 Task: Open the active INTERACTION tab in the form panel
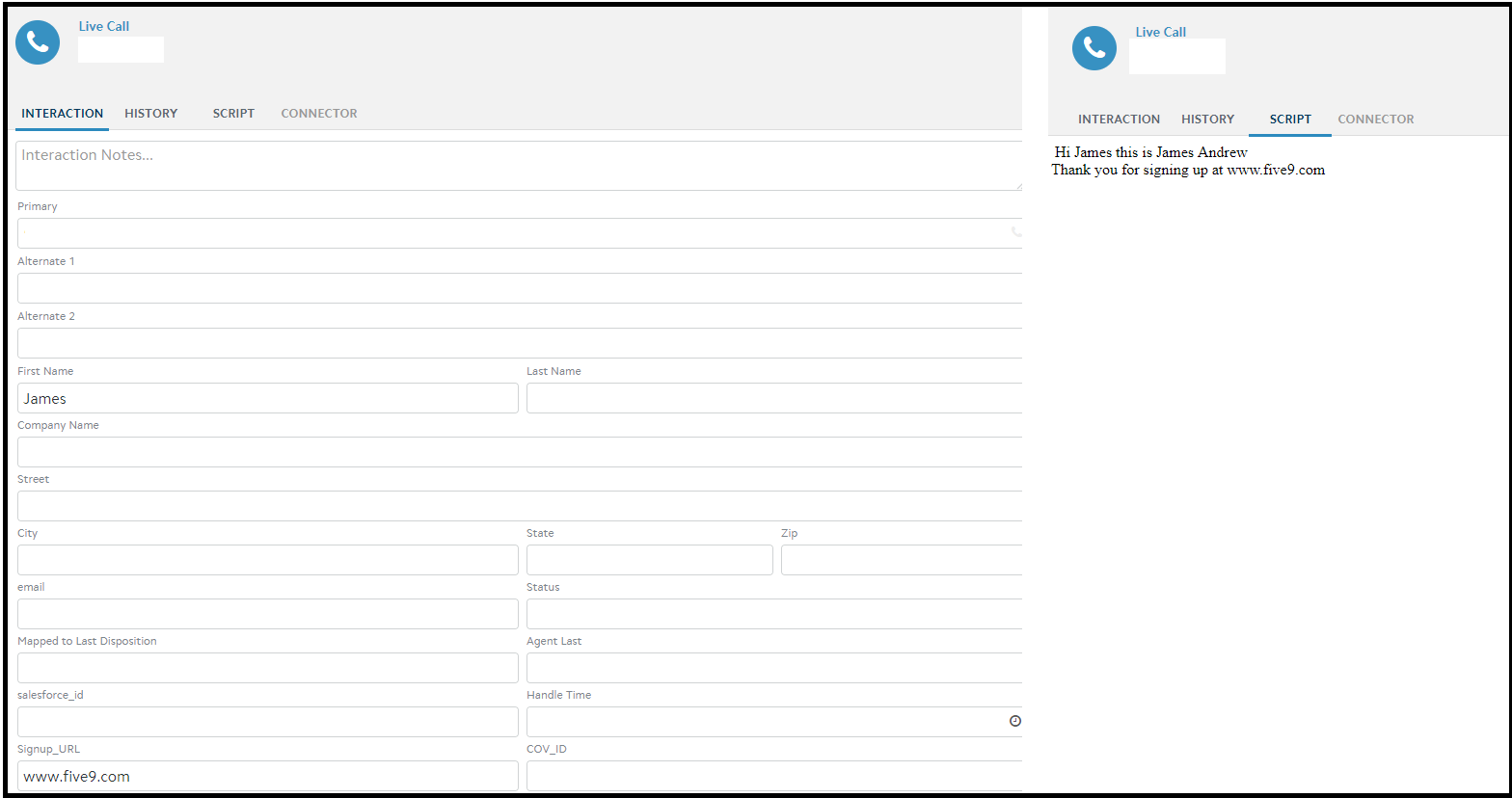coord(63,114)
